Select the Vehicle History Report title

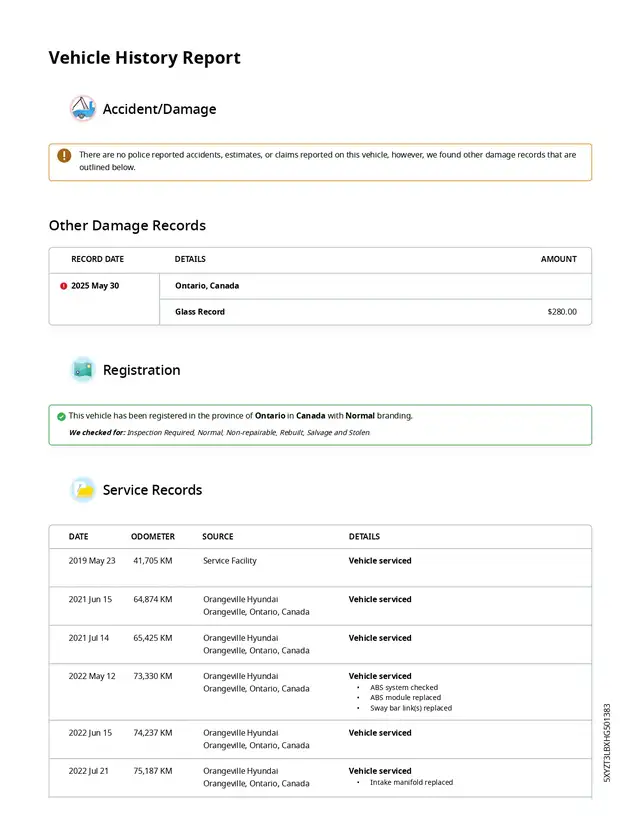(144, 58)
